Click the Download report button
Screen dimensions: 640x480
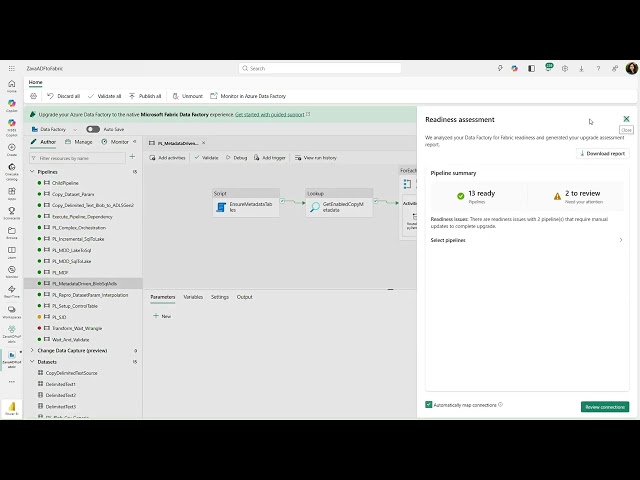click(x=602, y=153)
